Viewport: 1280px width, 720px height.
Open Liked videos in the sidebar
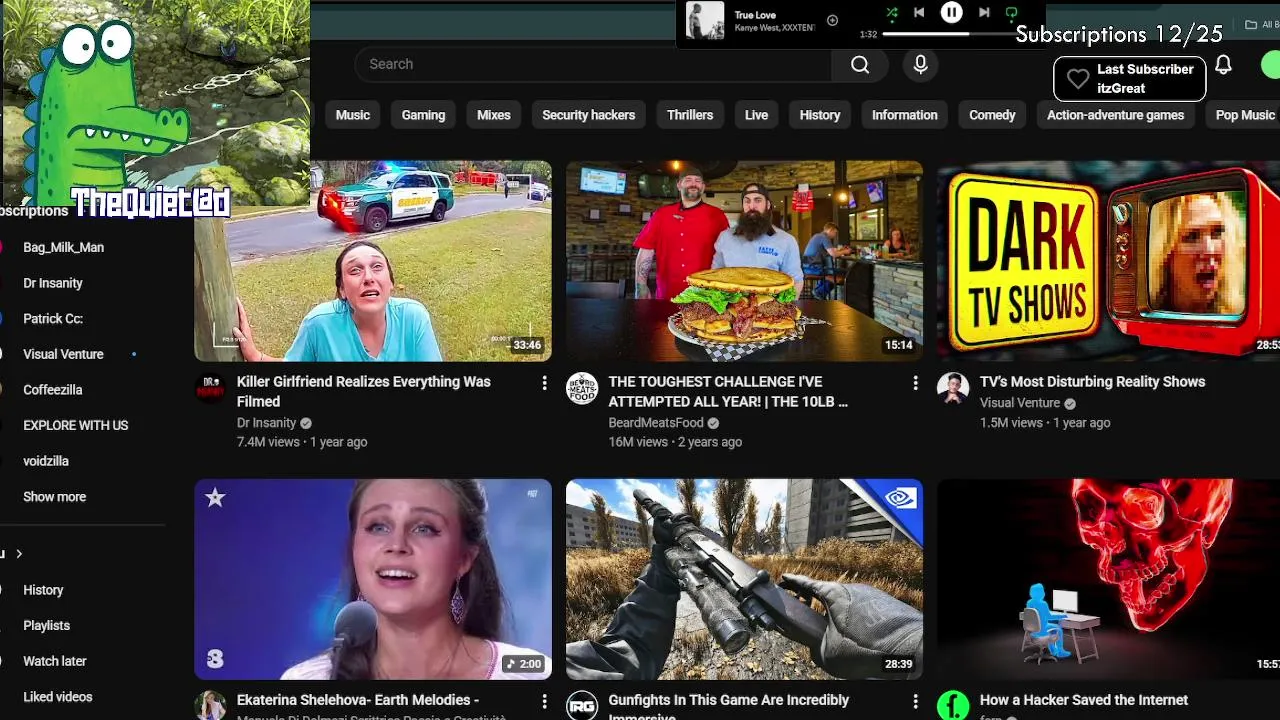point(58,697)
